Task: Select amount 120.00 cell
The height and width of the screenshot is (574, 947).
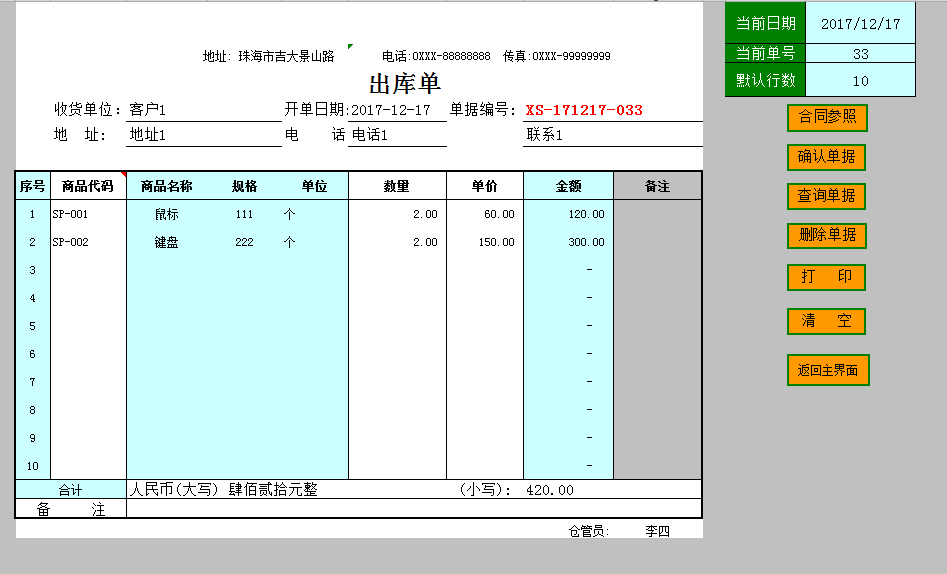Action: click(x=568, y=214)
